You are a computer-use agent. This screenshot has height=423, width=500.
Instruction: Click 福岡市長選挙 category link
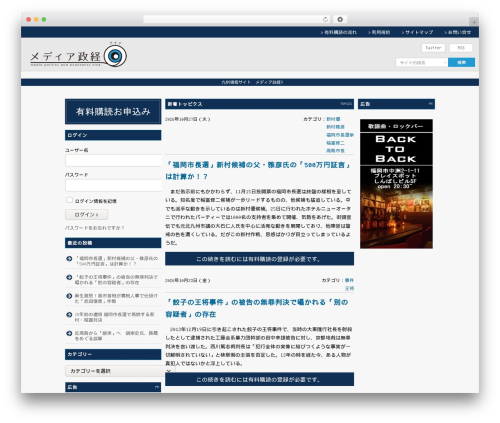coord(340,135)
